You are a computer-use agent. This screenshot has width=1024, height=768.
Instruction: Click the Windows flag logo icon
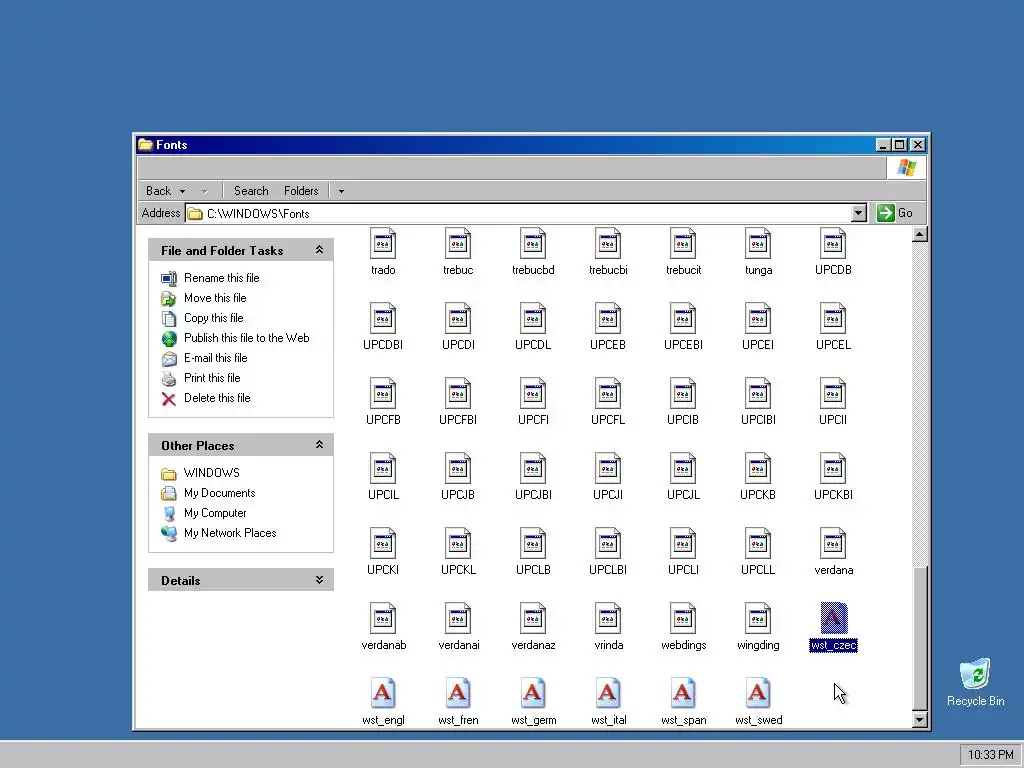(x=906, y=168)
